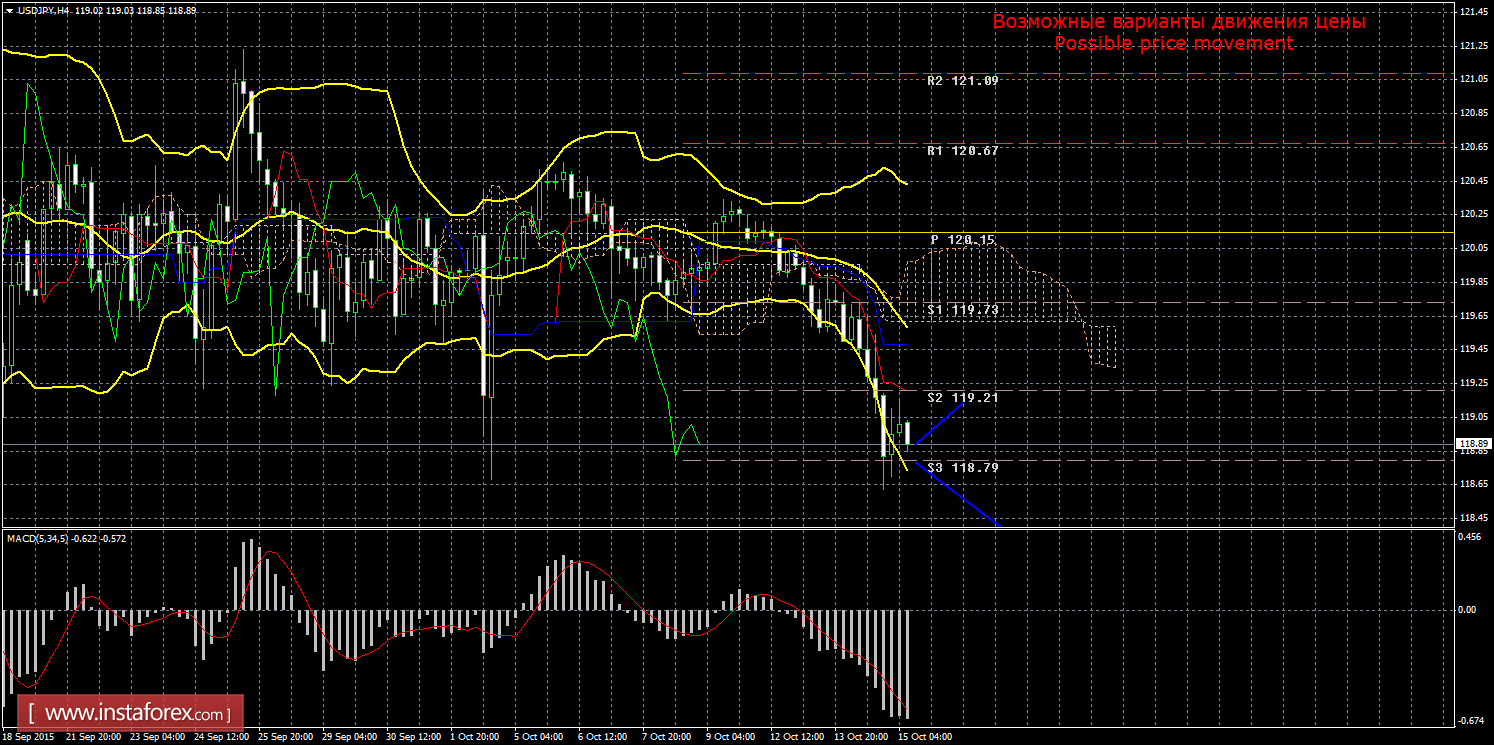The height and width of the screenshot is (745, 1494).
Task: Select the S3 118.79 support label
Action: (x=962, y=467)
